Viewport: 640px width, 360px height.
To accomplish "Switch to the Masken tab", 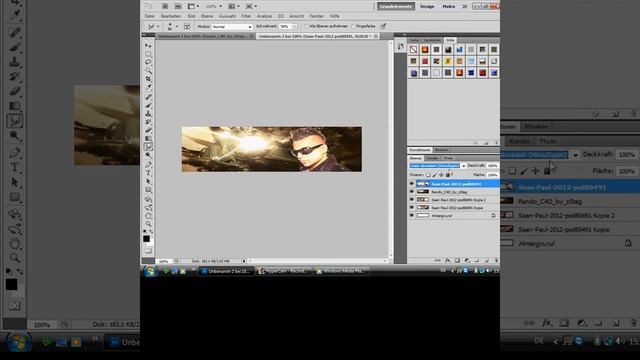I will pyautogui.click(x=442, y=150).
